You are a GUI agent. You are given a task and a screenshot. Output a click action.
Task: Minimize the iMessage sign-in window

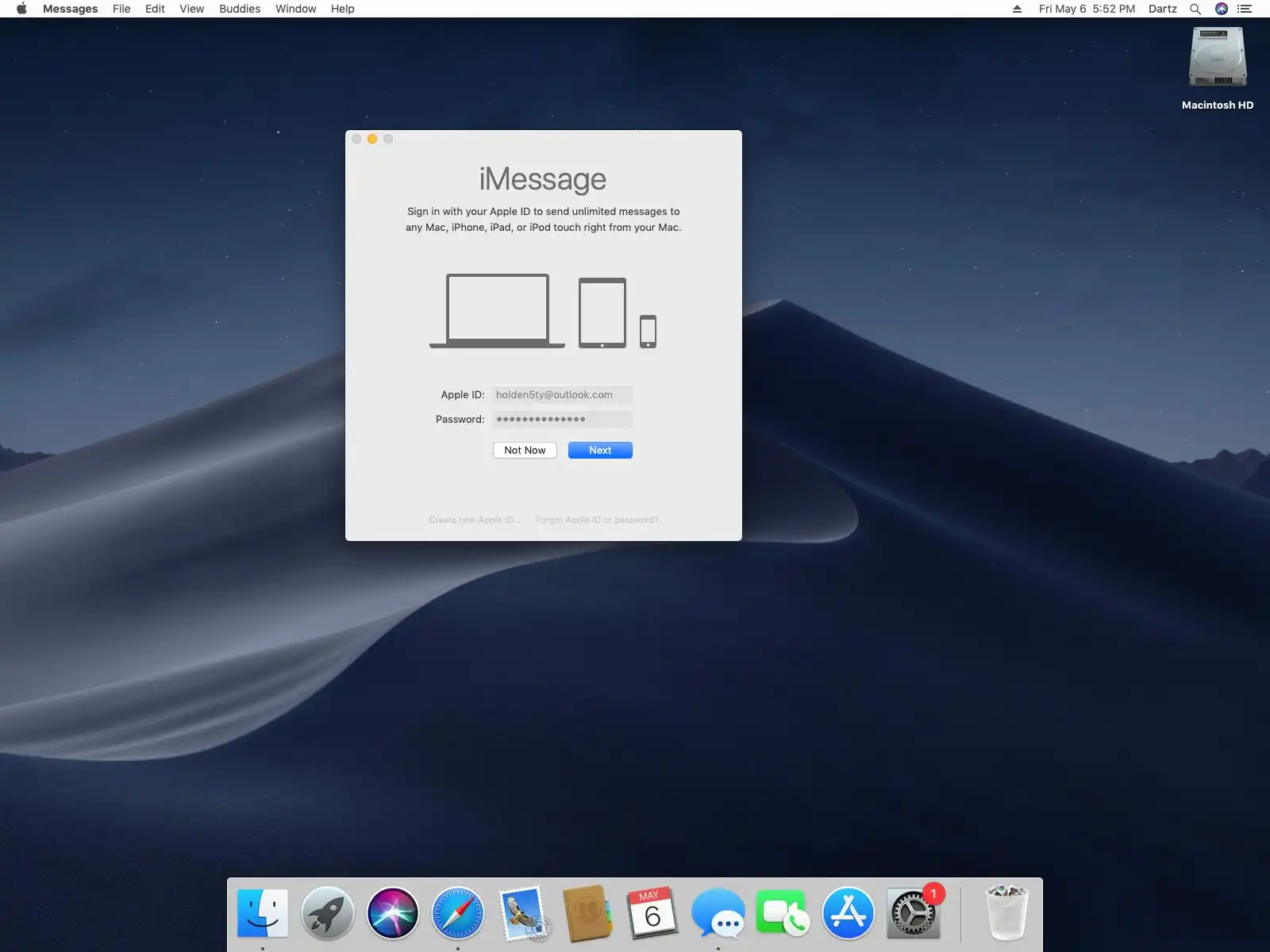tap(372, 139)
